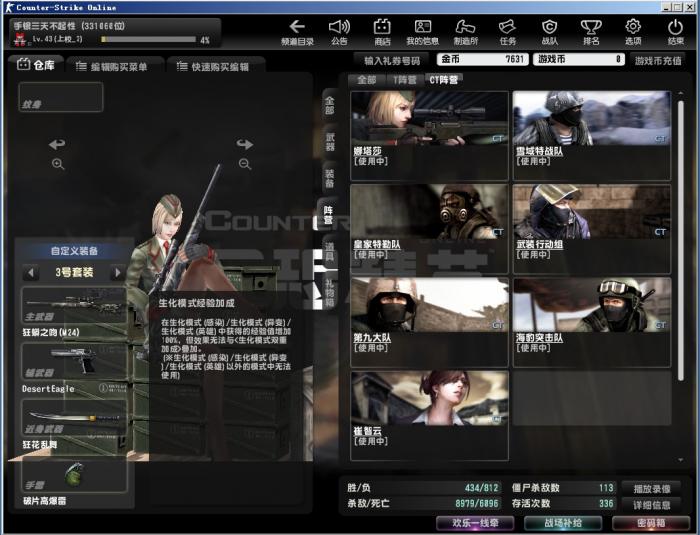Image resolution: width=700 pixels, height=535 pixels.
Task: Select the 狂猎之鹰 M24 primary weapon slot
Action: point(74,305)
